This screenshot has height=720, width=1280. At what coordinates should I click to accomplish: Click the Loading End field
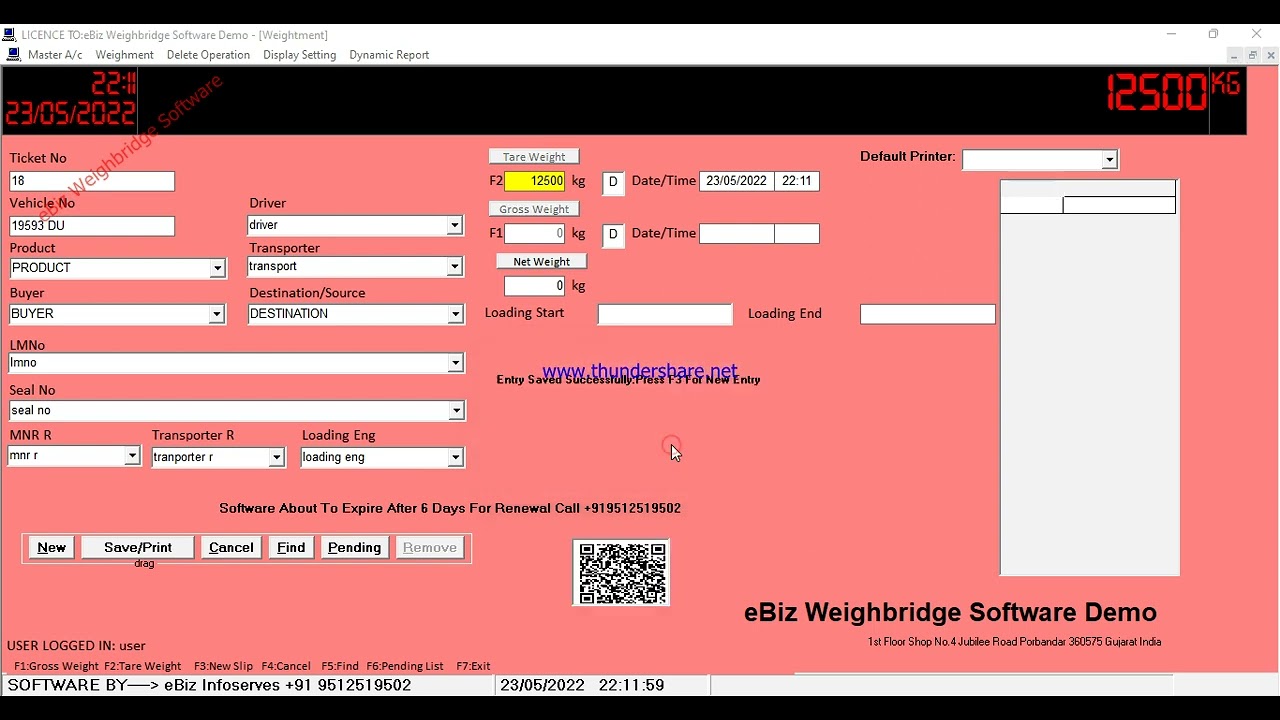928,314
